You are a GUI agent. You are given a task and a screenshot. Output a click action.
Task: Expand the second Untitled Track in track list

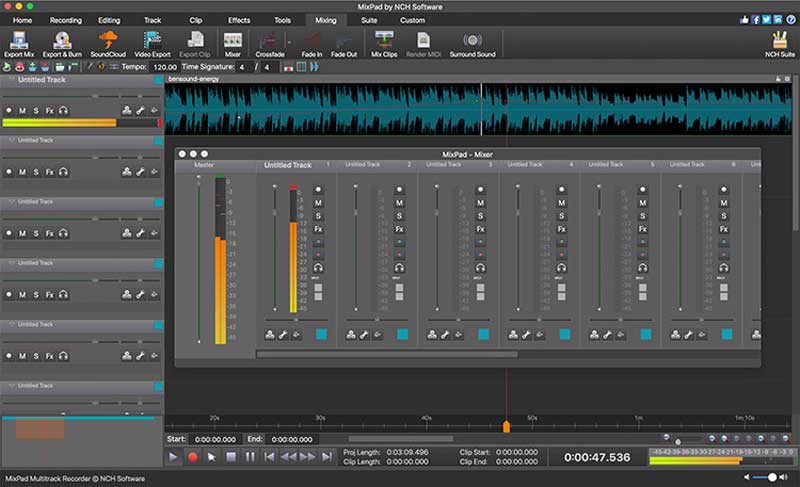coord(10,141)
